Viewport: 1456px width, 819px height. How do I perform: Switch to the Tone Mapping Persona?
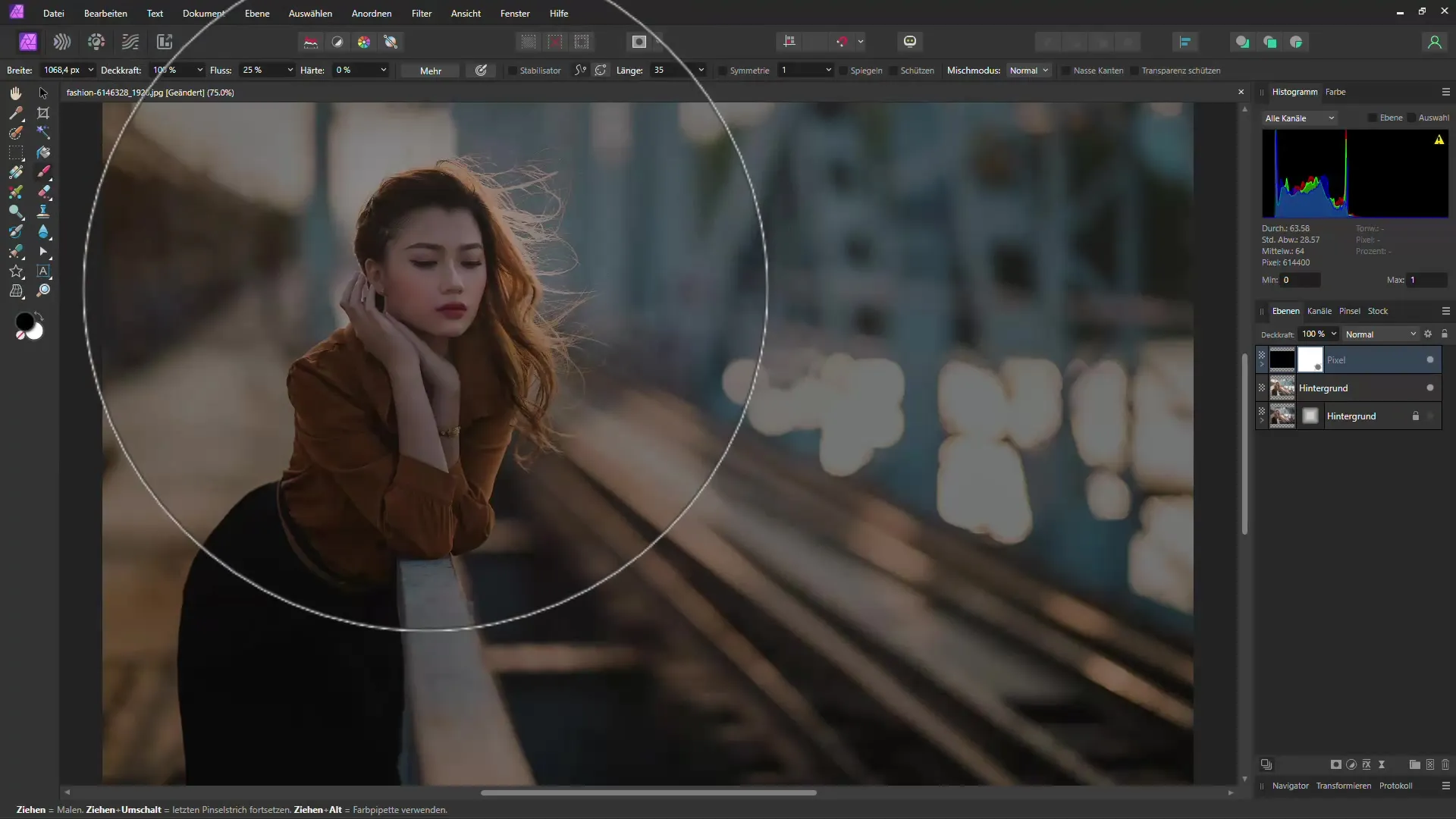pyautogui.click(x=130, y=42)
